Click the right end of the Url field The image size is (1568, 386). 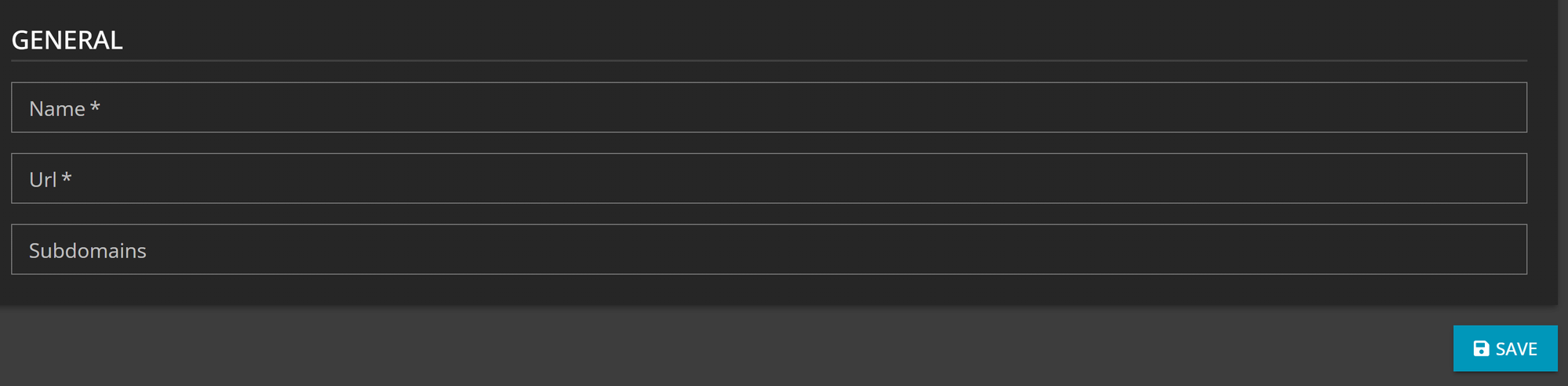1505,178
